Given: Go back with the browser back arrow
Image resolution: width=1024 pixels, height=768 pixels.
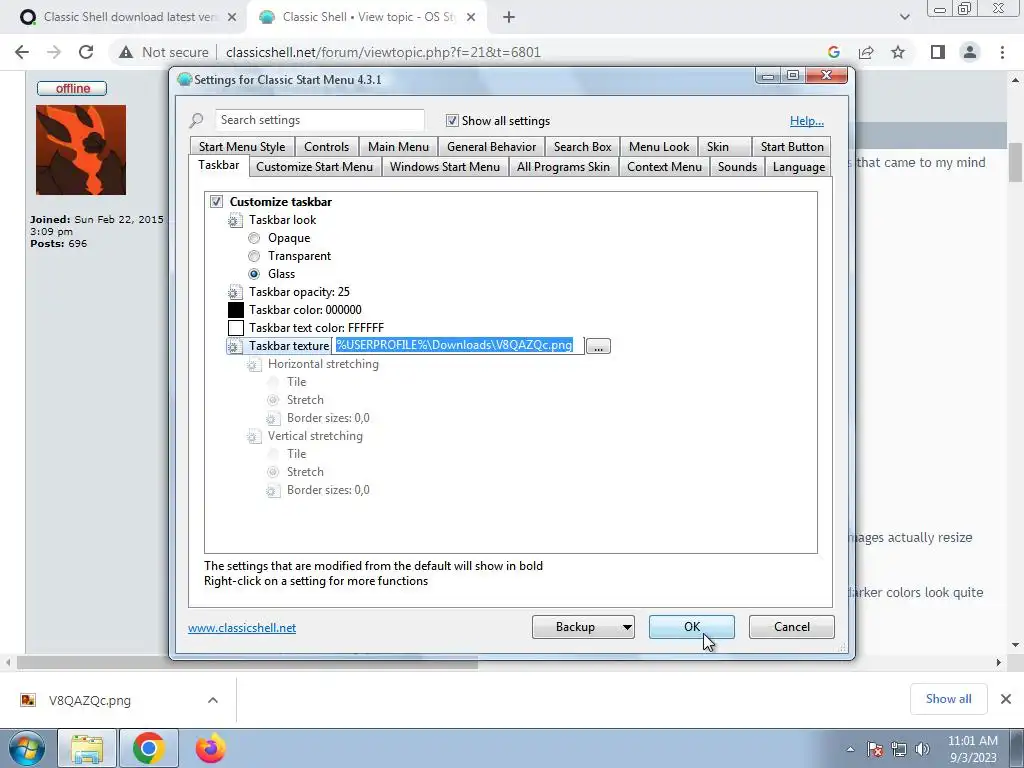Looking at the screenshot, I should [22, 52].
